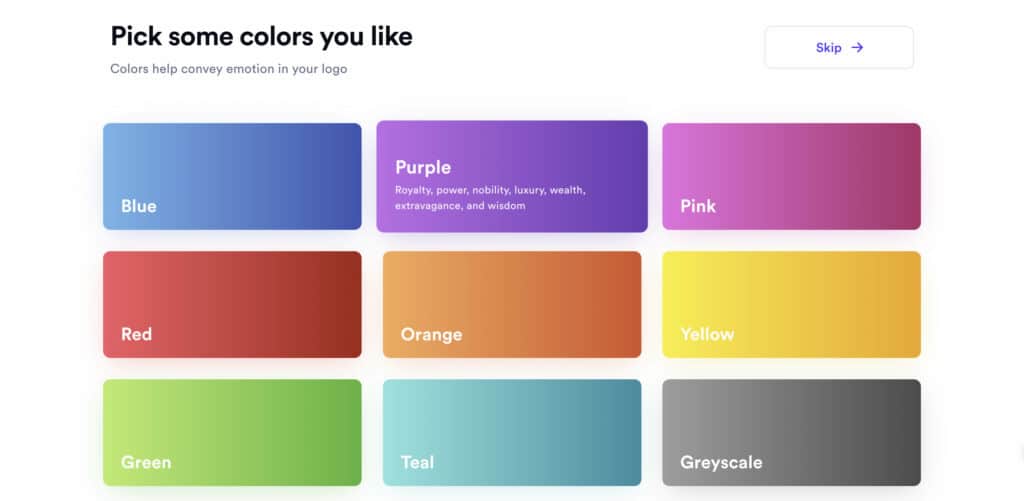Select the Red color card
The height and width of the screenshot is (501, 1024).
(x=232, y=304)
